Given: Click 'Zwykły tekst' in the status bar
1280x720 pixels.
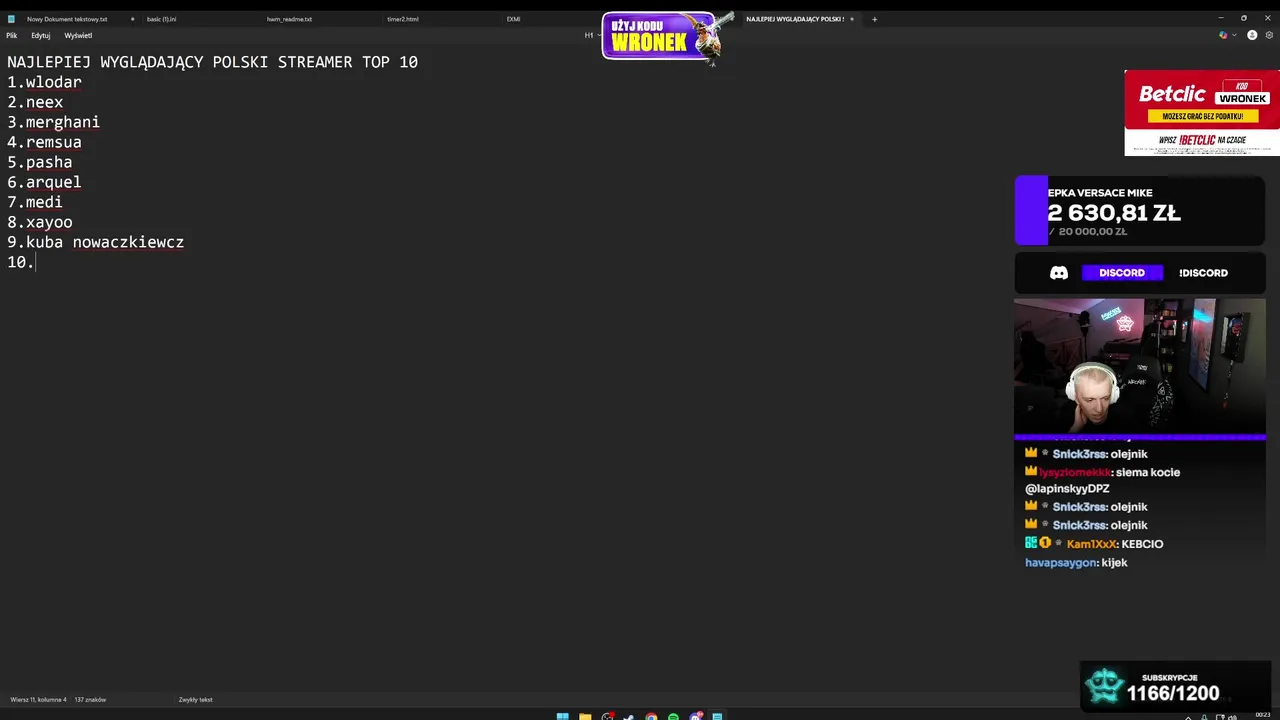Looking at the screenshot, I should [195, 699].
